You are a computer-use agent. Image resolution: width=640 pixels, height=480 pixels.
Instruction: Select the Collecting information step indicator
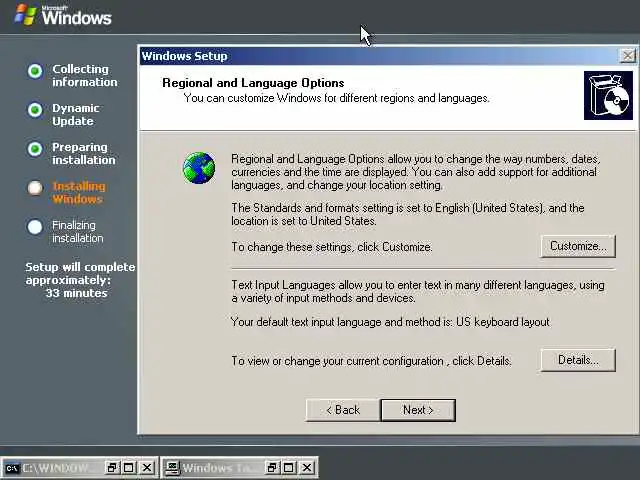click(35, 71)
